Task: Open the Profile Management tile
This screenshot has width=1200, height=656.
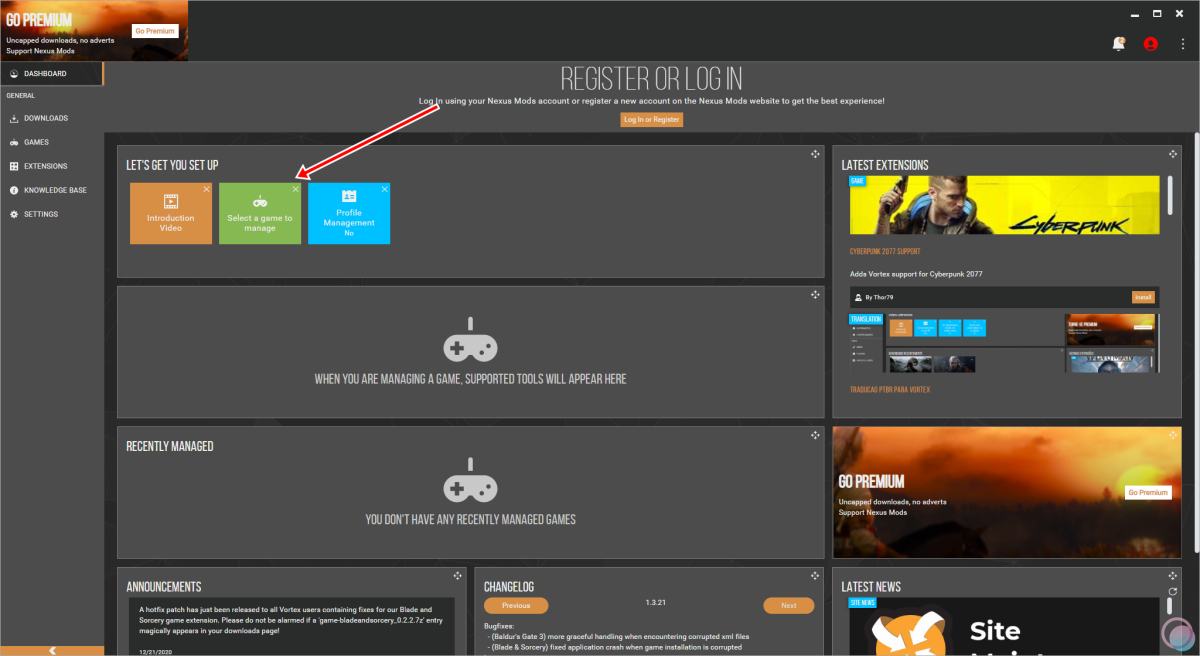Action: [349, 213]
